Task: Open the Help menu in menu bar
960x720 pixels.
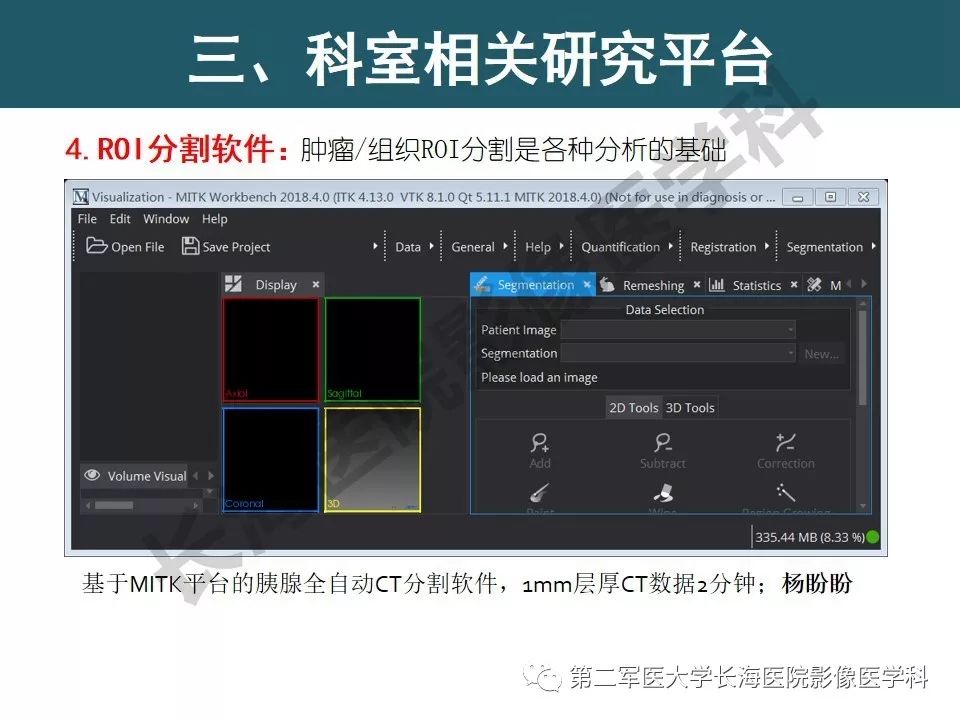Action: 214,219
